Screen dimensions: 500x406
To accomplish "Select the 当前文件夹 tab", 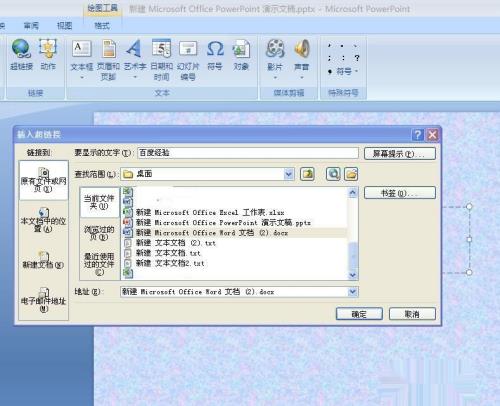I will (x=99, y=202).
